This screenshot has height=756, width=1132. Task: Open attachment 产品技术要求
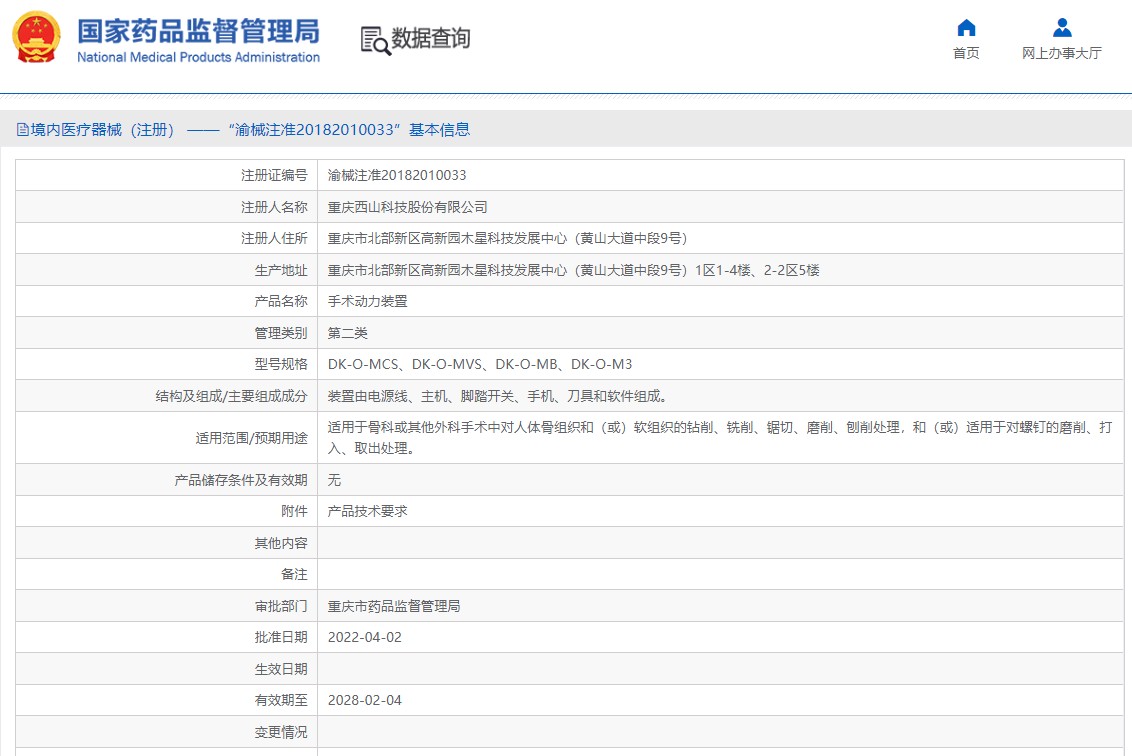367,511
